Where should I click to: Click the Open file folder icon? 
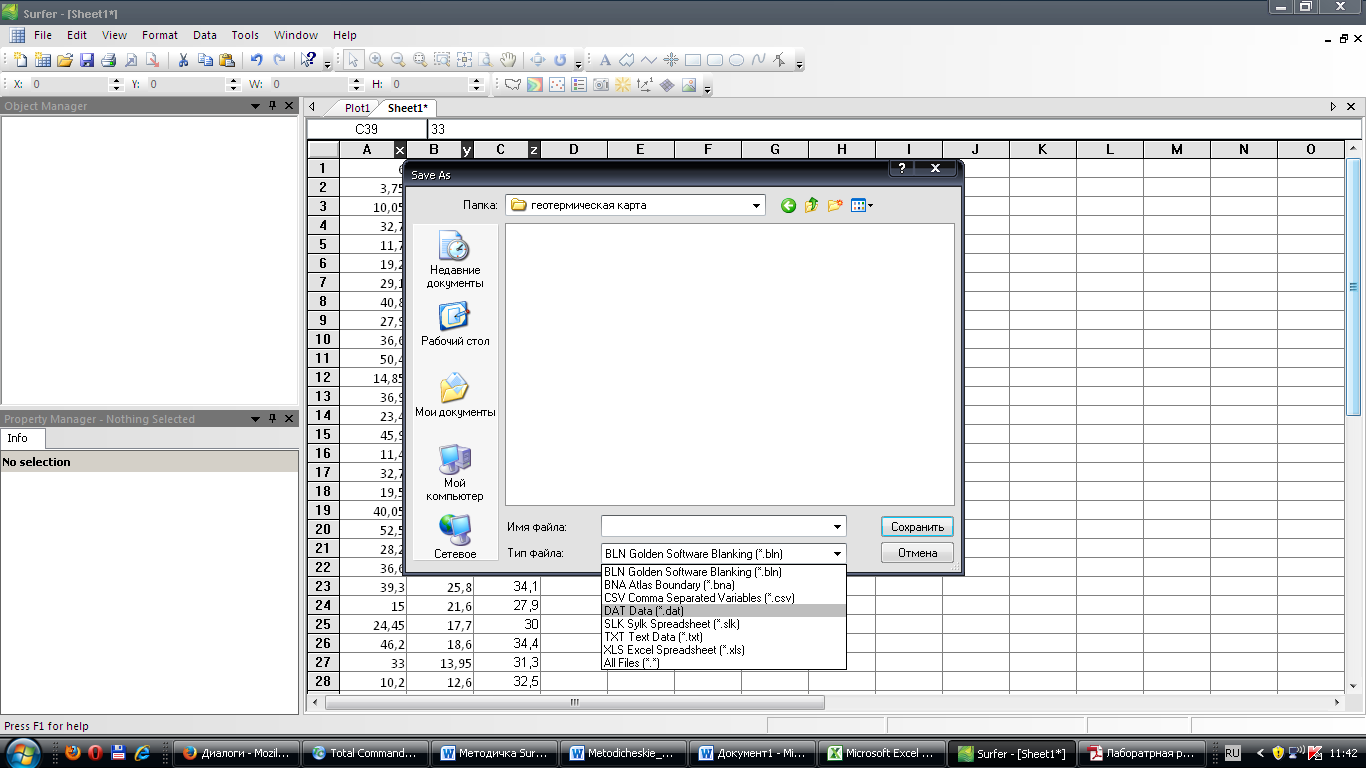(65, 60)
